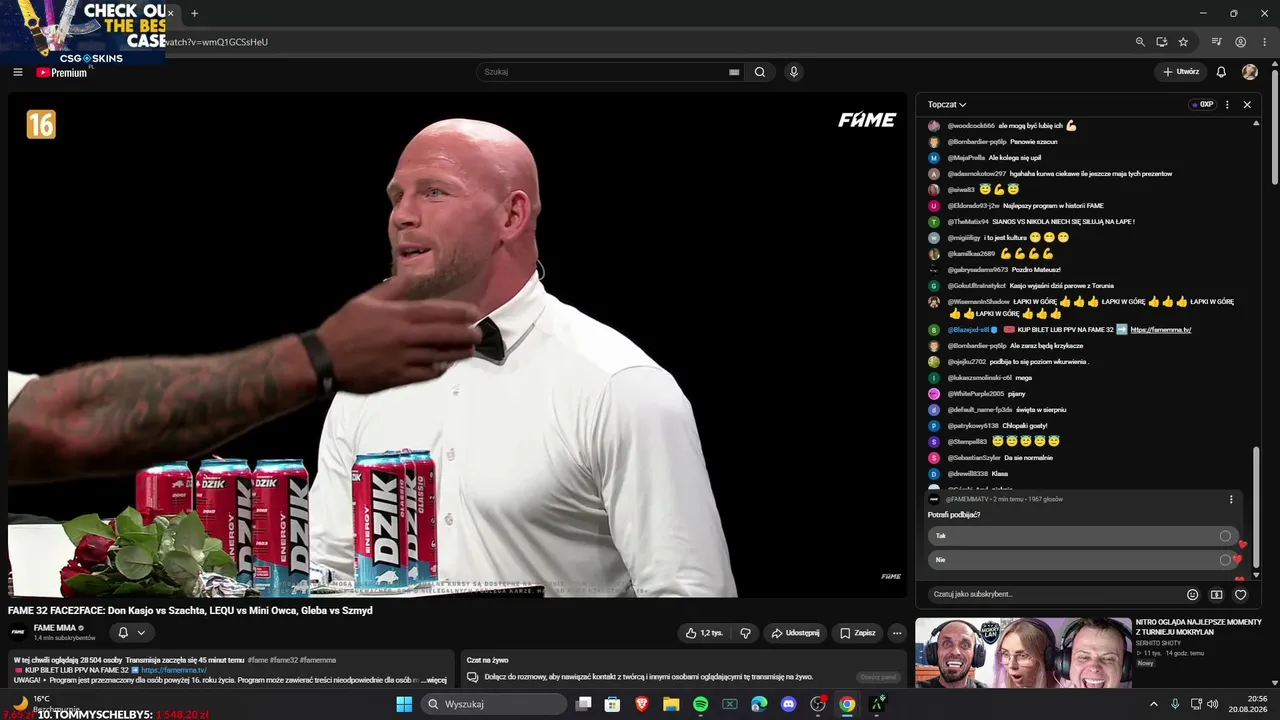This screenshot has width=1280, height=720.
Task: Open the poll's three-dot menu
Action: (x=1231, y=499)
